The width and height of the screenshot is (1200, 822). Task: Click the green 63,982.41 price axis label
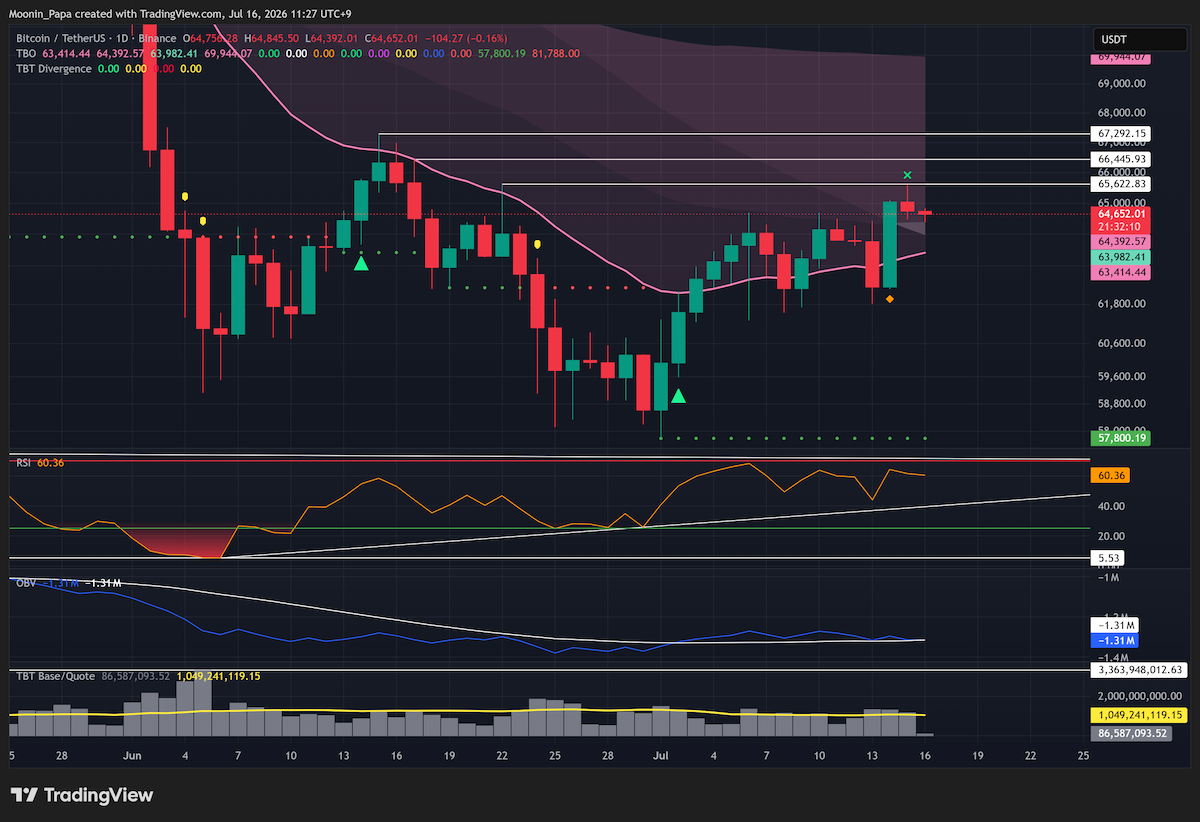click(x=1122, y=257)
